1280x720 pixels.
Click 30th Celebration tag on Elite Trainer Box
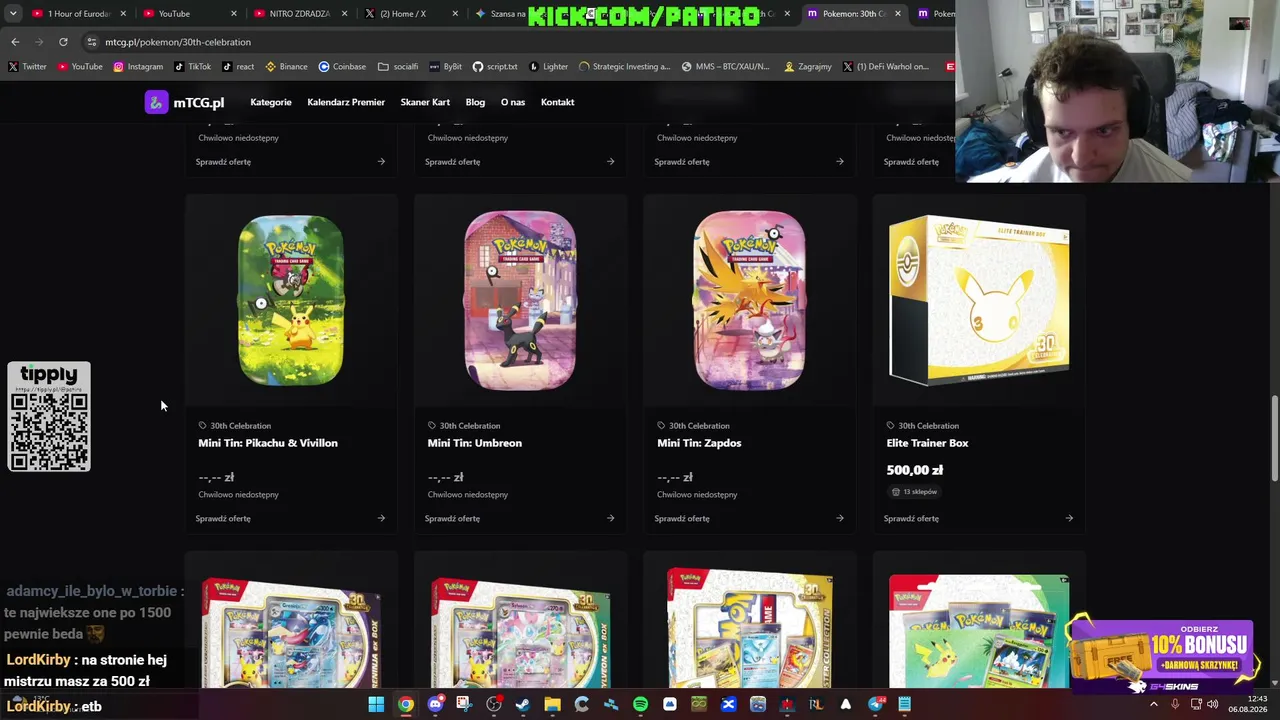tap(922, 426)
